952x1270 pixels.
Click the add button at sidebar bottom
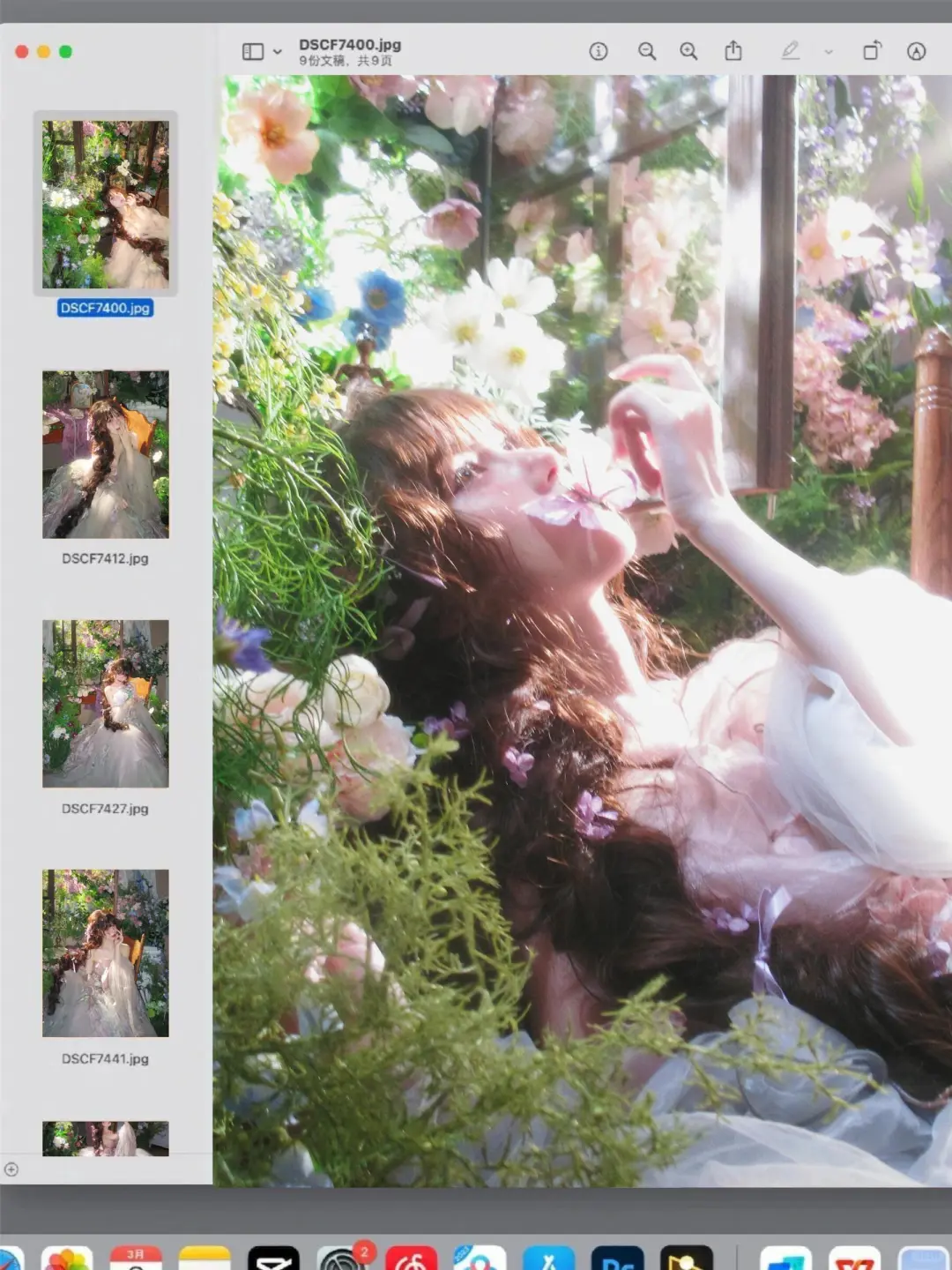pyautogui.click(x=11, y=1169)
